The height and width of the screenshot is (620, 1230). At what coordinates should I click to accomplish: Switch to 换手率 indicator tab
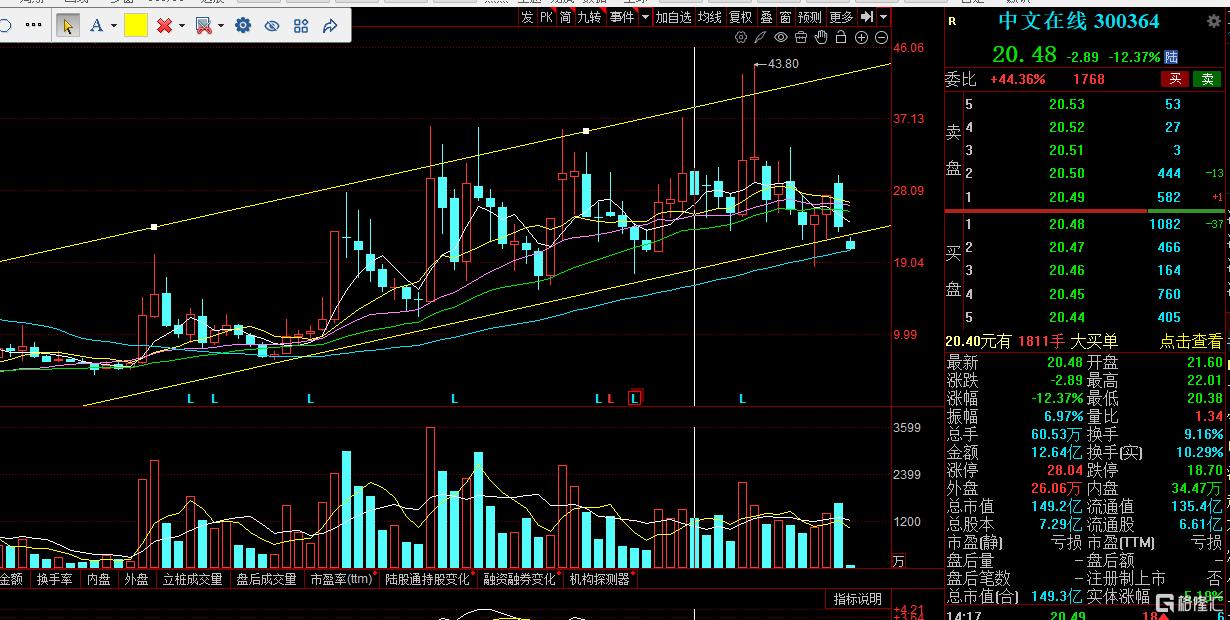click(x=55, y=579)
